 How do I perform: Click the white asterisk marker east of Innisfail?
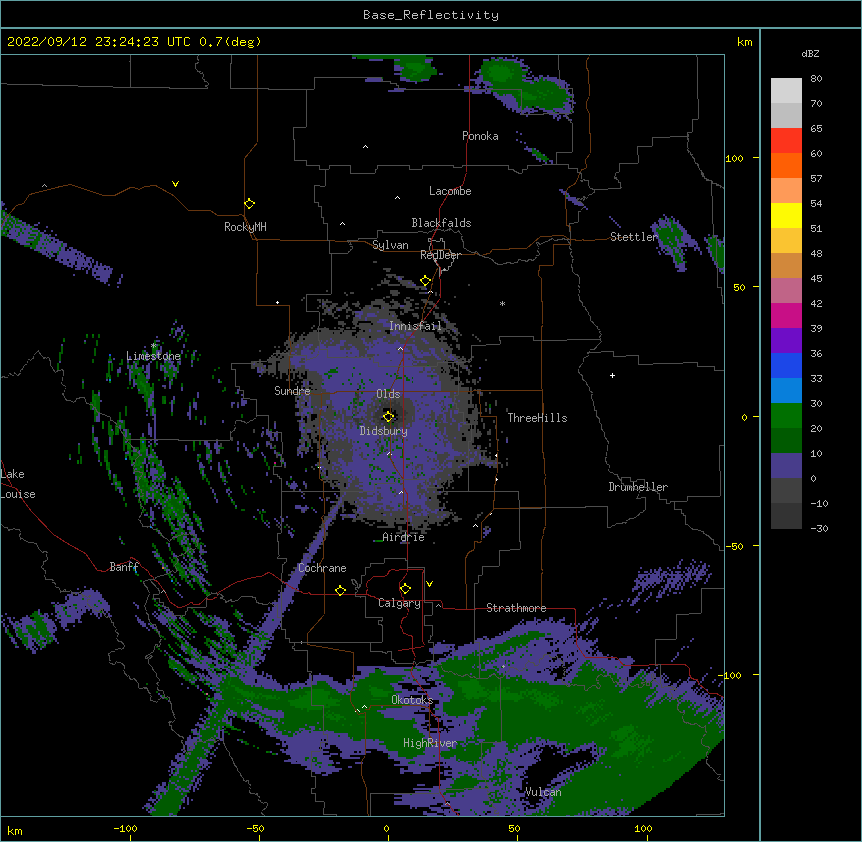click(x=502, y=303)
